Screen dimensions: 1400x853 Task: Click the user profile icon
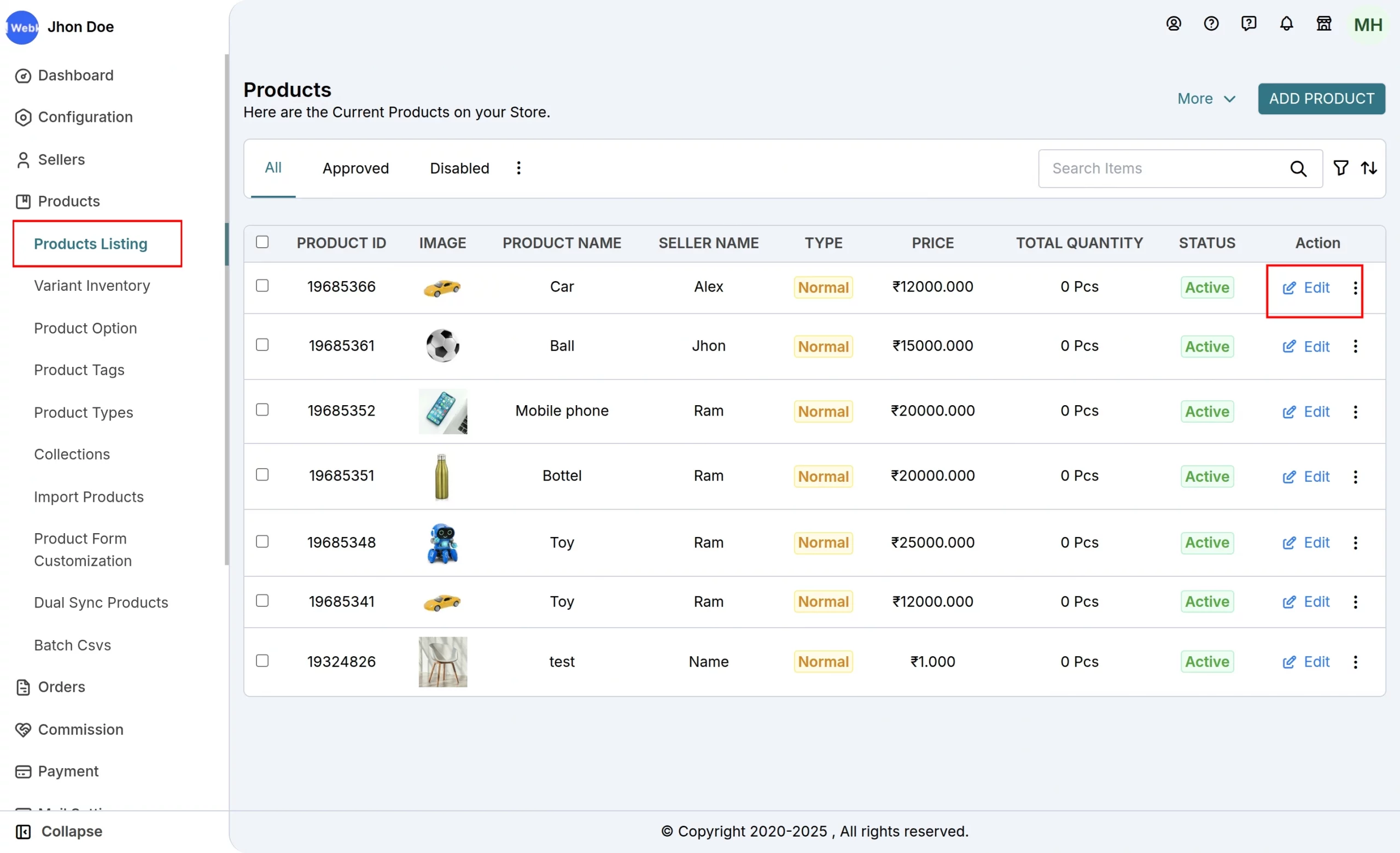1174,24
